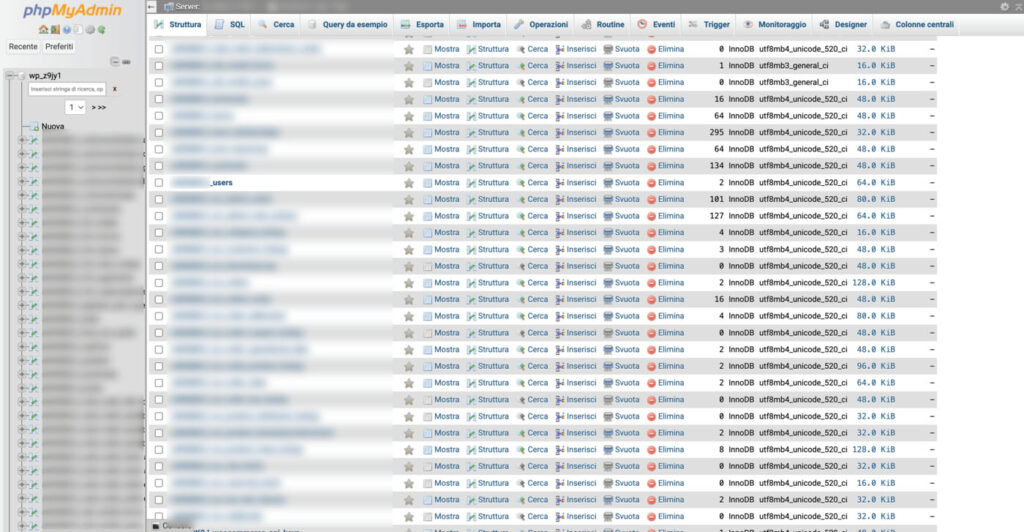Click the page settings gear at top right

point(1004,6)
